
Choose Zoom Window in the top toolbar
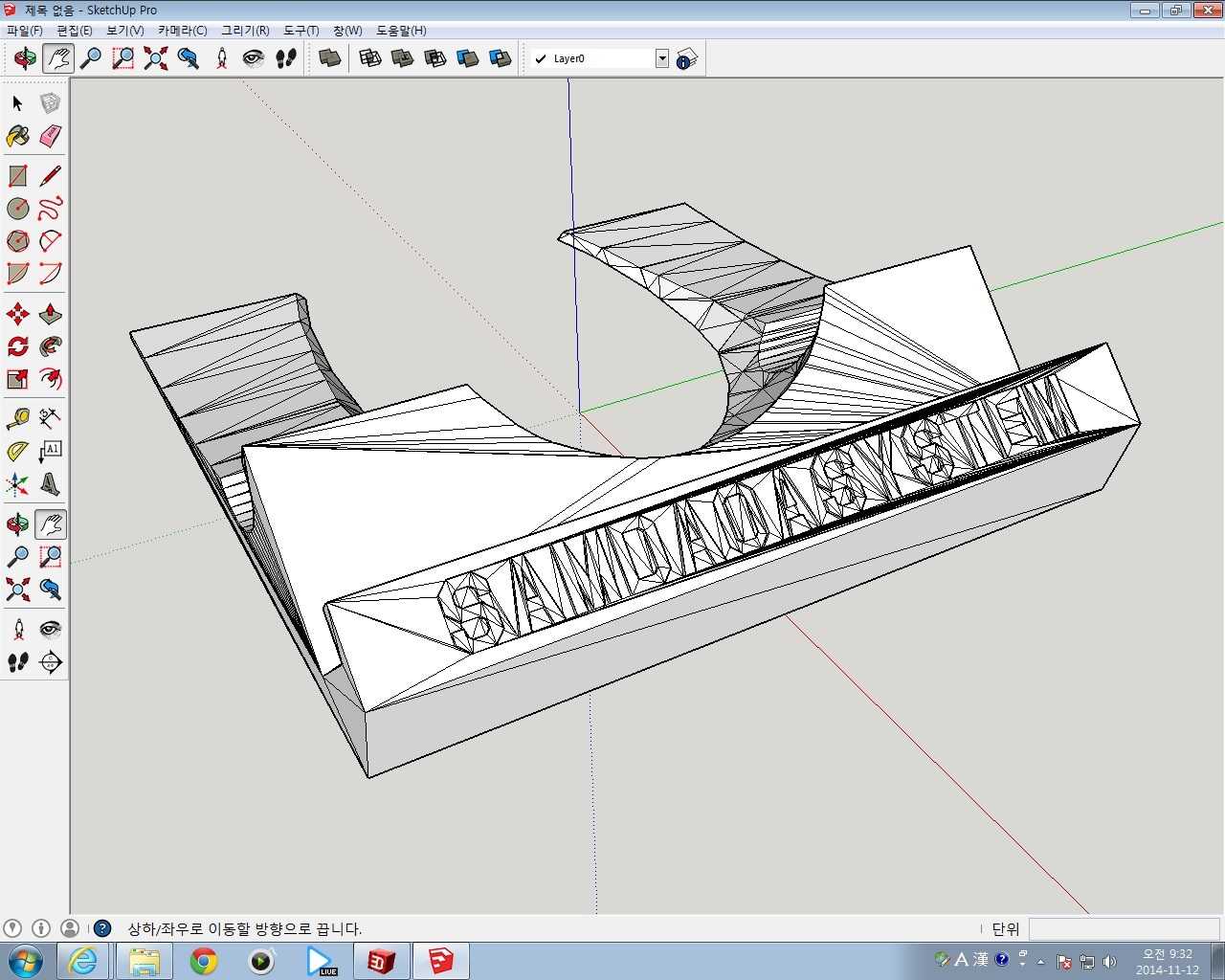(123, 58)
